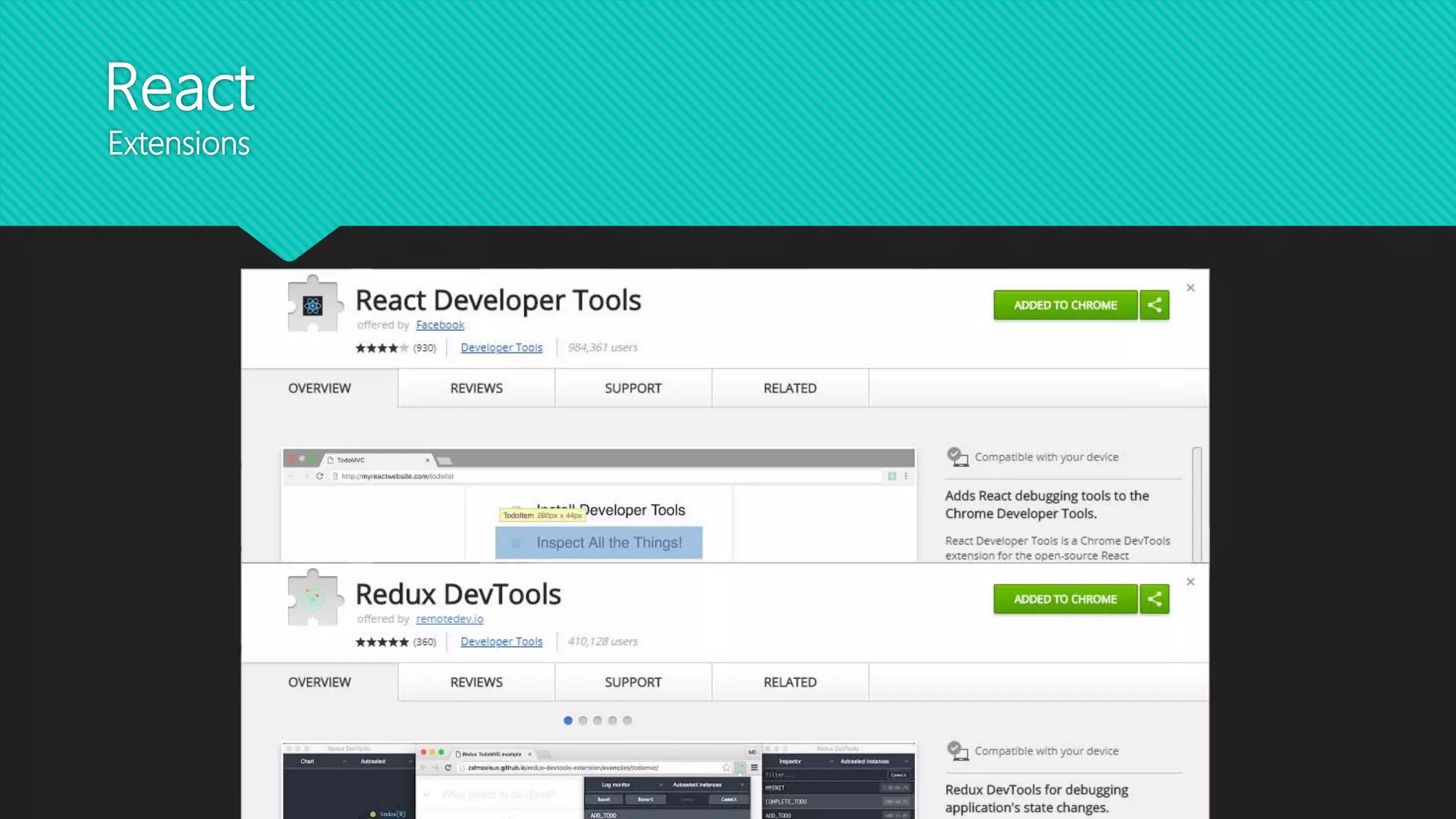Click the (930) review count

click(424, 348)
